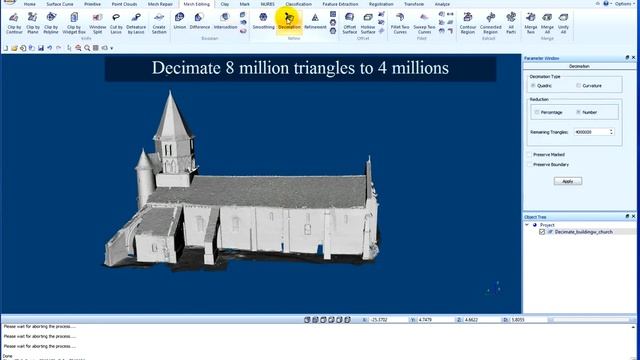The width and height of the screenshot is (640, 360).
Task: Open the Create Section tool
Action: coord(159,23)
